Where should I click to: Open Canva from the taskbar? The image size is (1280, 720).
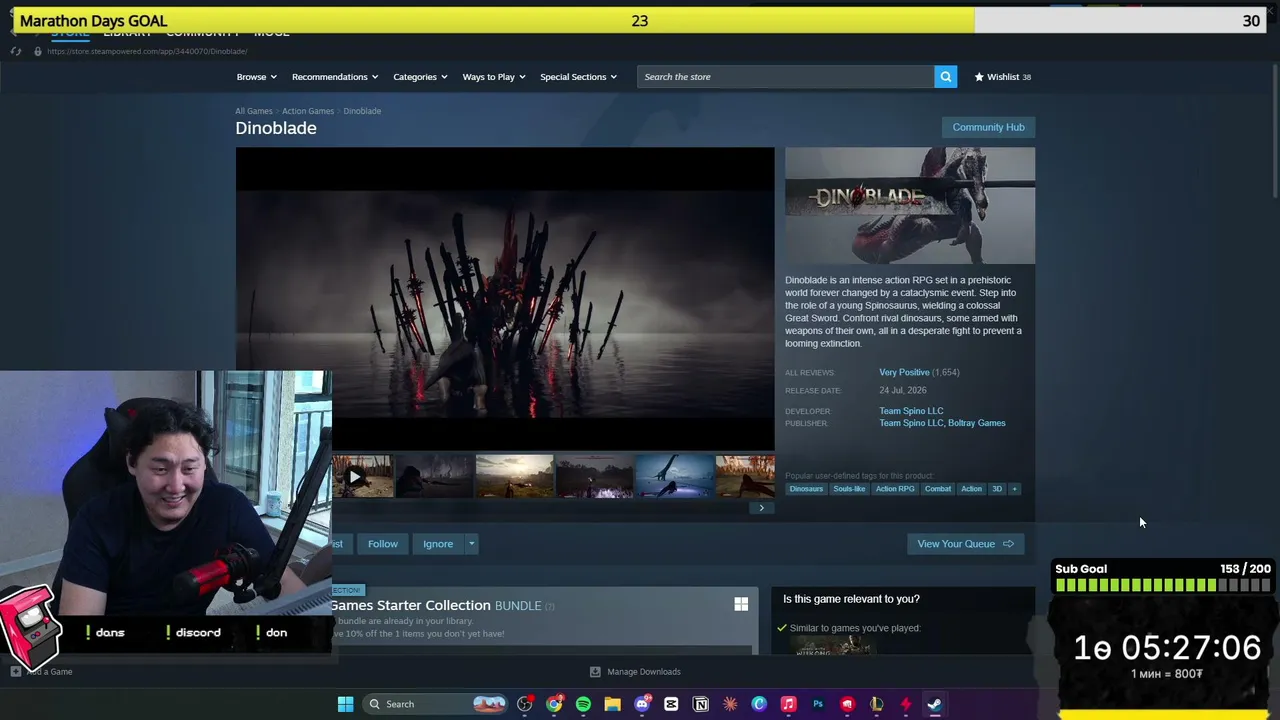759,704
